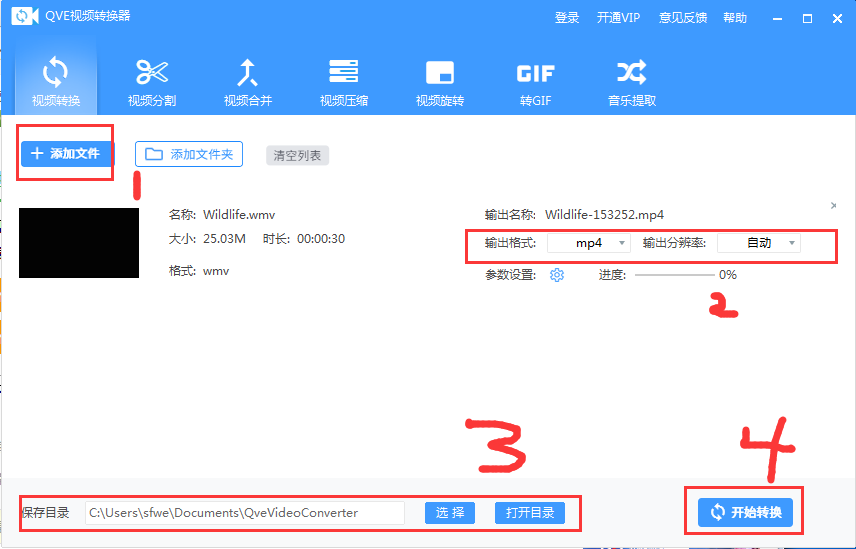Remove Wildlife.wmv with the small x icon
This screenshot has height=549, width=856.
point(833,206)
